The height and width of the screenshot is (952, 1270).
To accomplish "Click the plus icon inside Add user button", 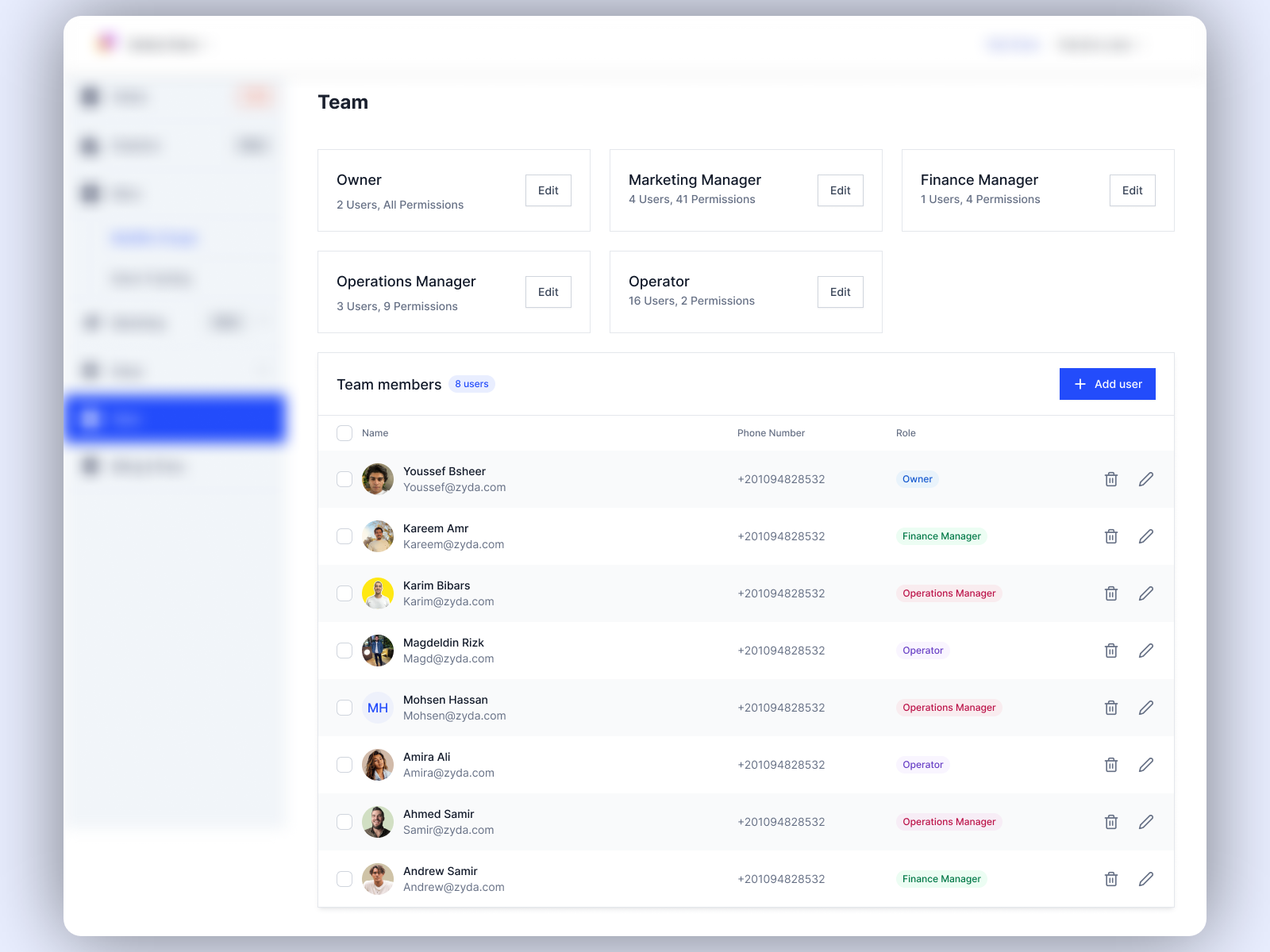I will [1080, 384].
